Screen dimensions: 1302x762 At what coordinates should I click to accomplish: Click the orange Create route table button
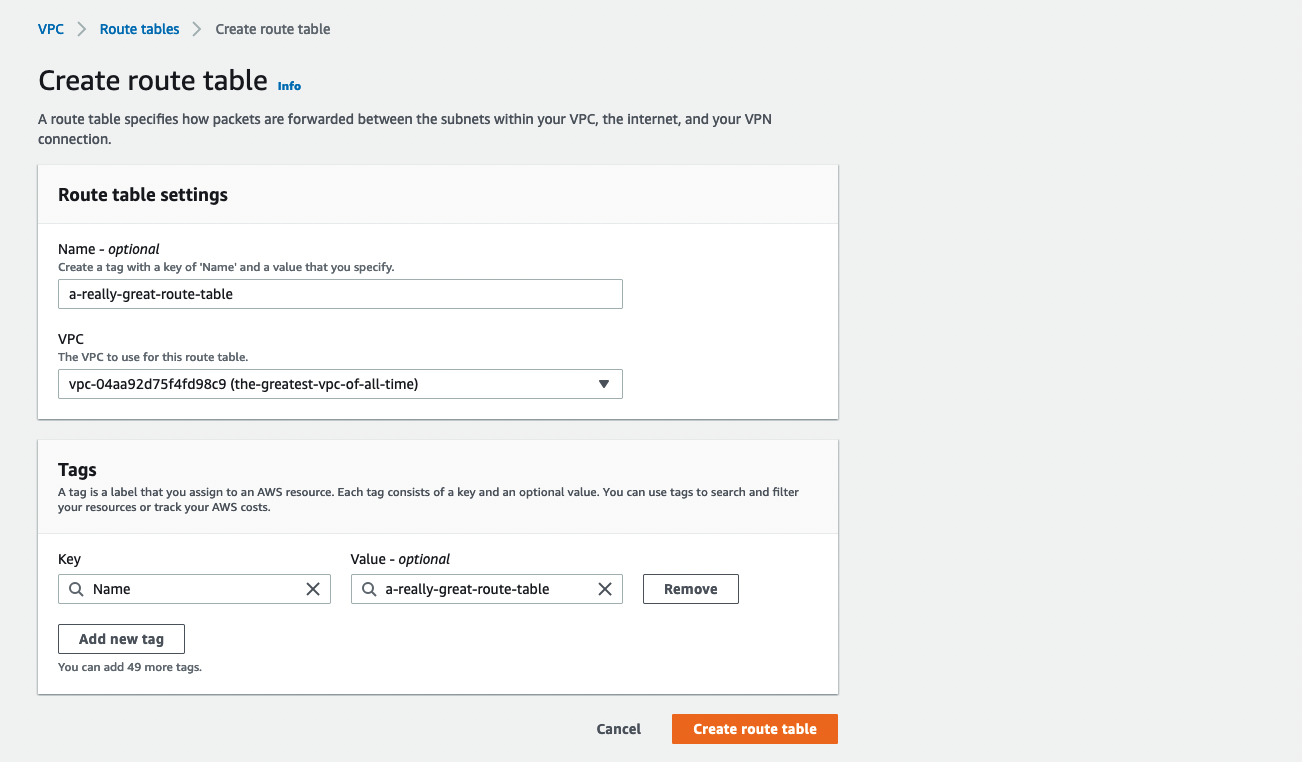tap(754, 729)
